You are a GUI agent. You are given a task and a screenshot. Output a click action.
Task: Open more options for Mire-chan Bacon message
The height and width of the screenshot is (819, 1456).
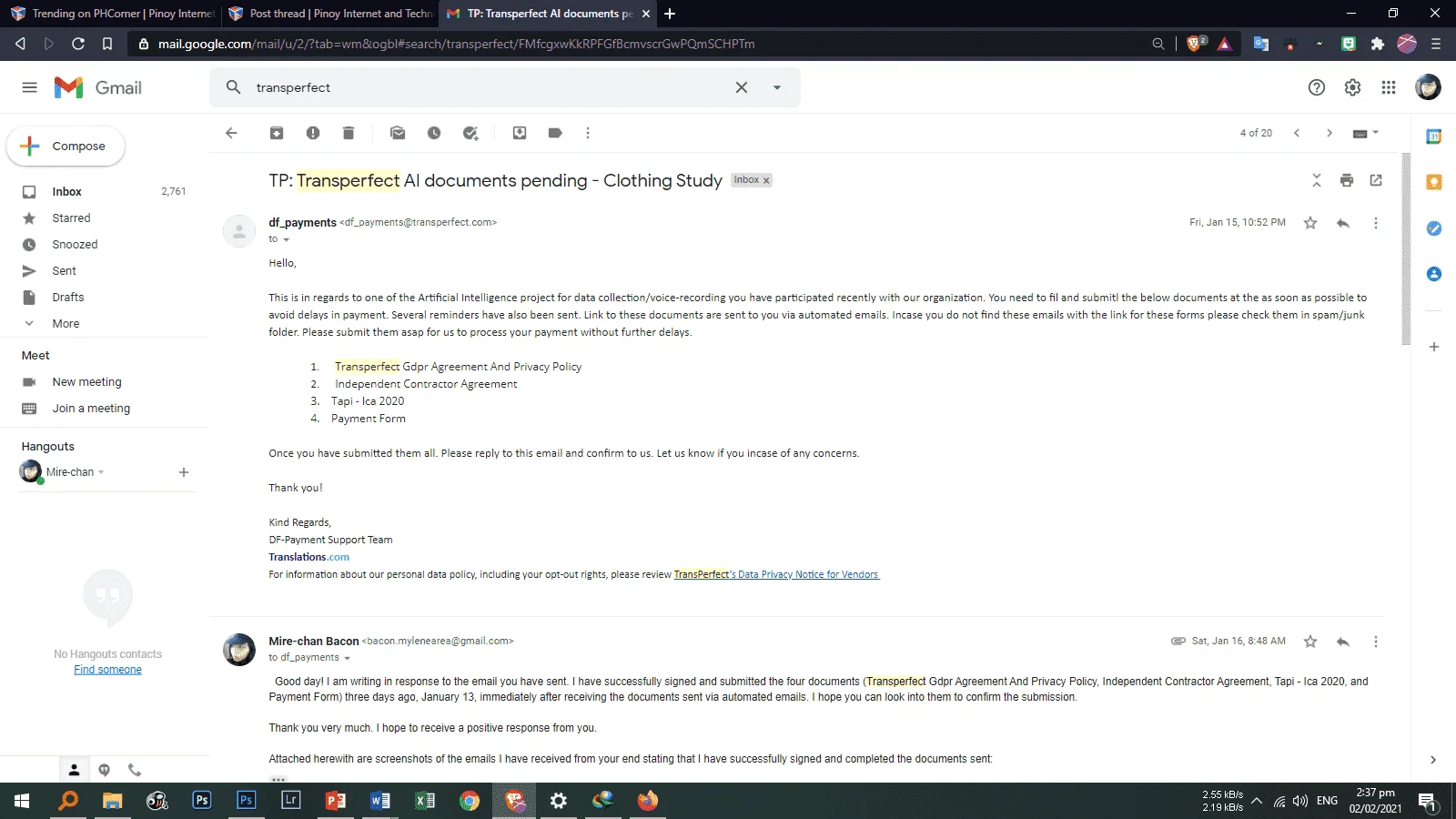point(1376,642)
